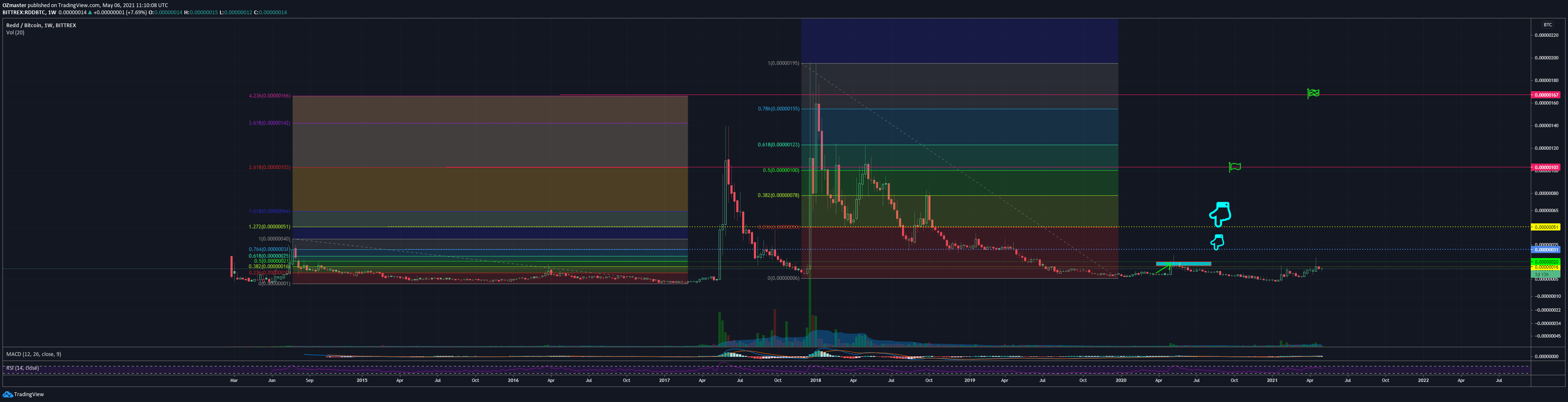The height and width of the screenshot is (402, 1568).
Task: Click the 2019 label on time axis
Action: pos(970,380)
